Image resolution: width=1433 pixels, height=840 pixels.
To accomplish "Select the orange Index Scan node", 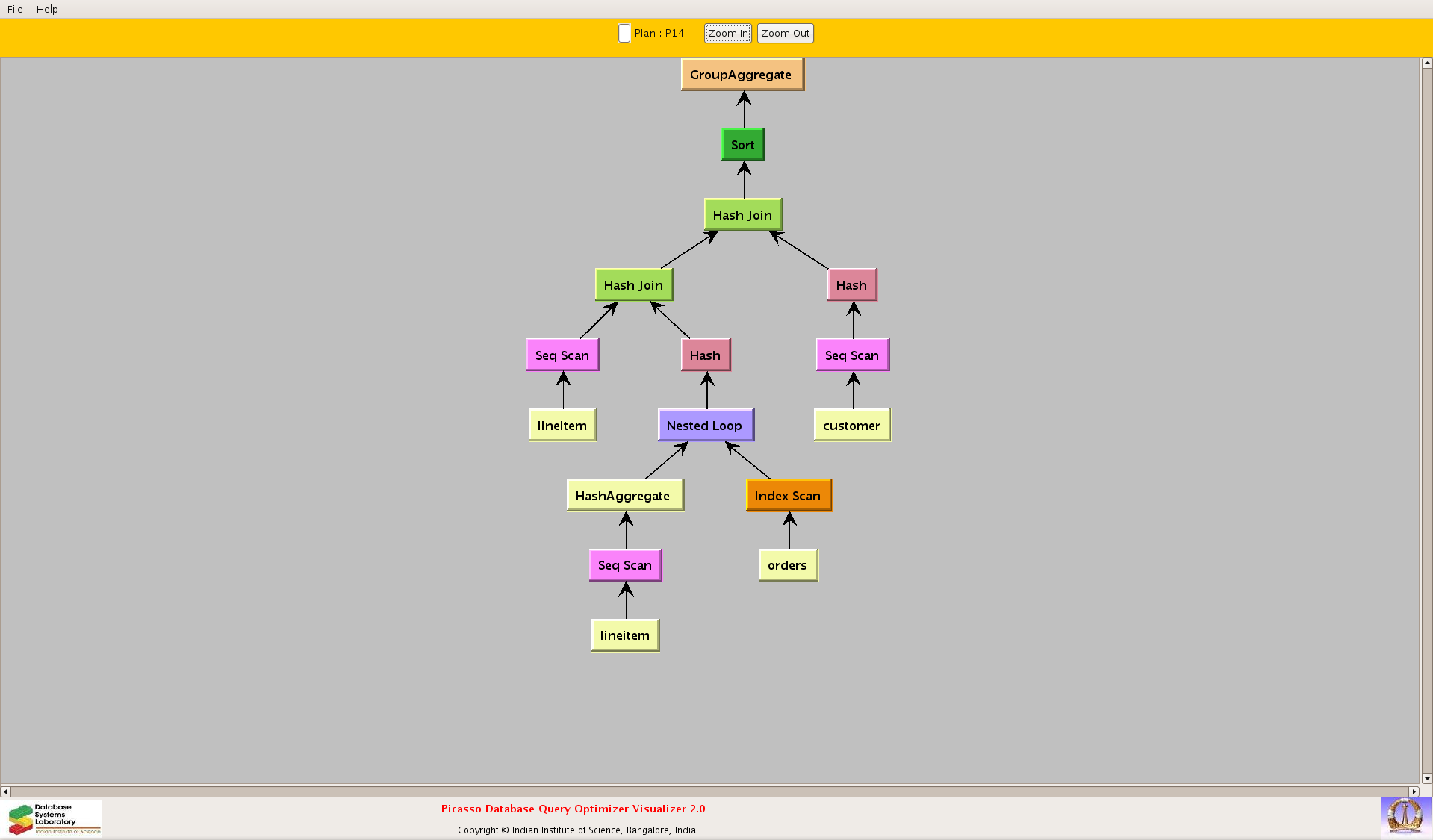I will [788, 496].
